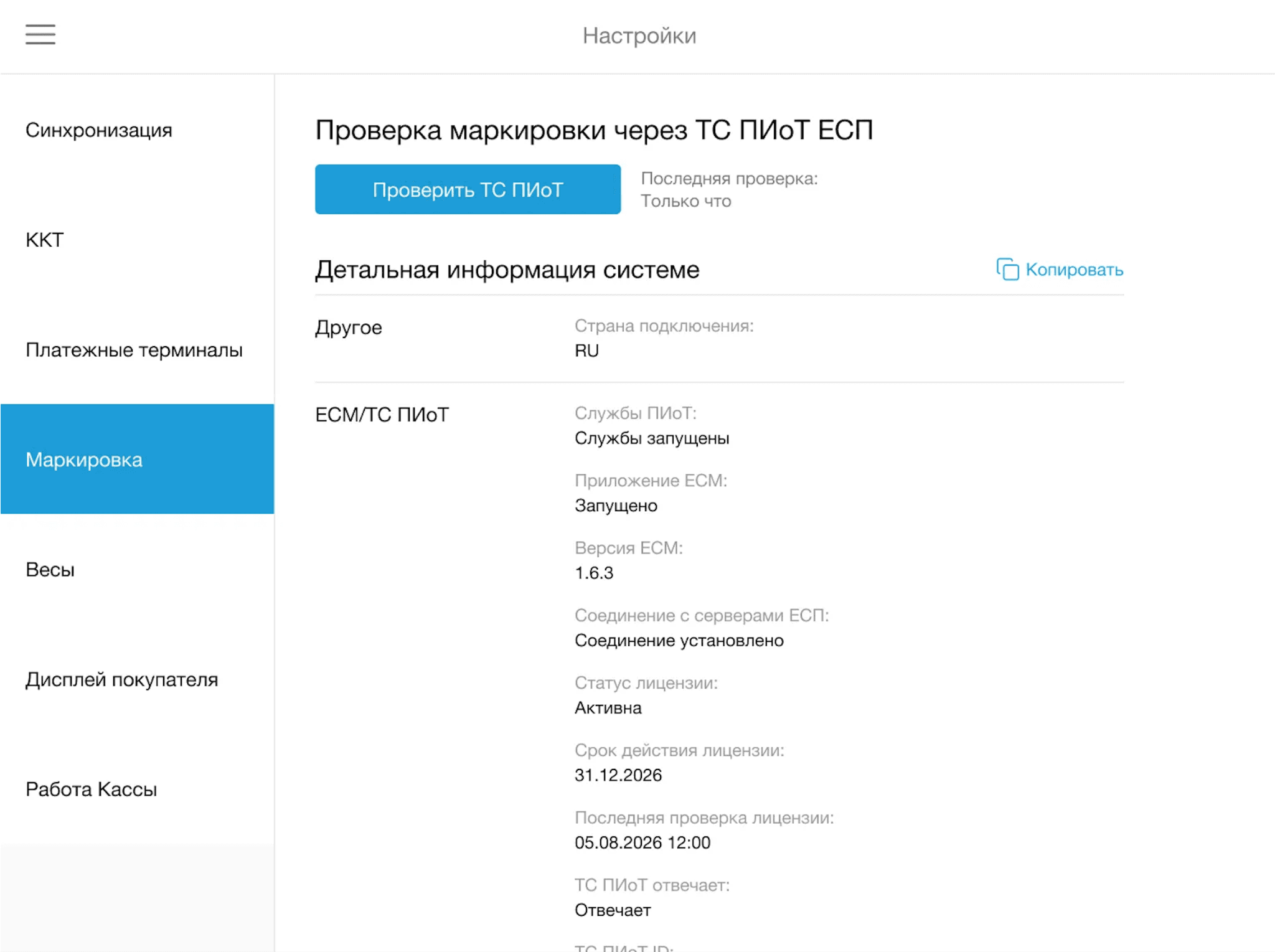The height and width of the screenshot is (952, 1275).
Task: Click the Страна подключения: label
Action: [664, 326]
